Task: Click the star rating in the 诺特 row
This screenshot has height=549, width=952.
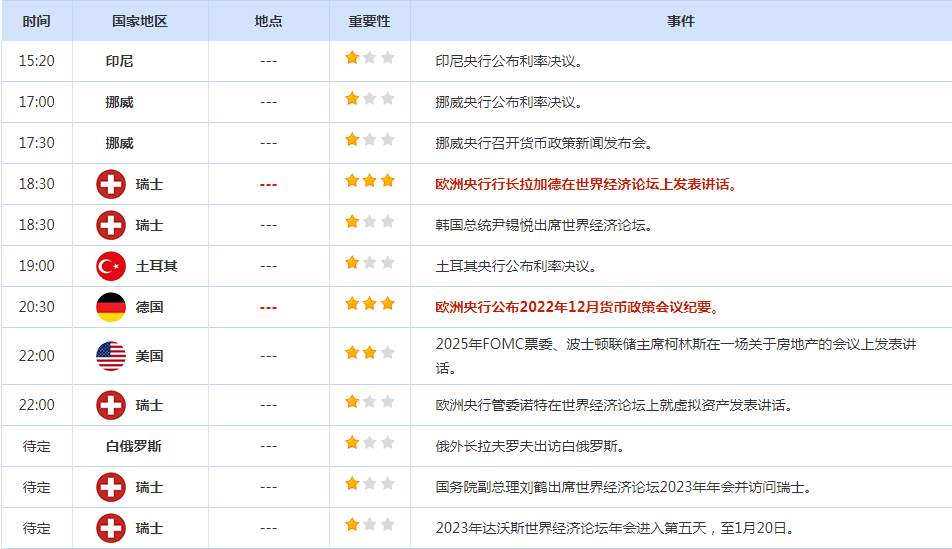Action: (370, 401)
